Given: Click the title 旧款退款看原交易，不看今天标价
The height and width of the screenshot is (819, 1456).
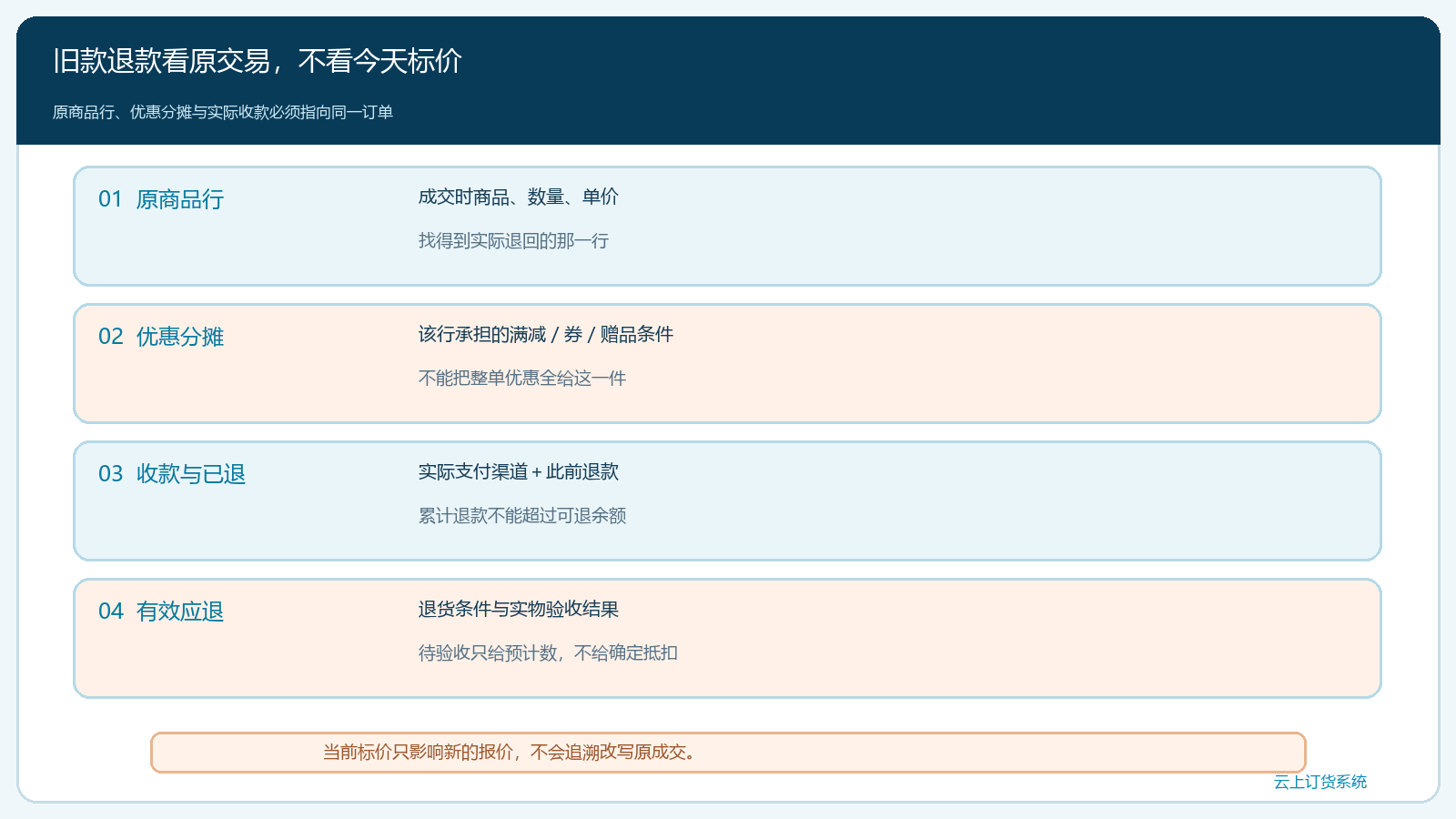Looking at the screenshot, I should (x=258, y=61).
